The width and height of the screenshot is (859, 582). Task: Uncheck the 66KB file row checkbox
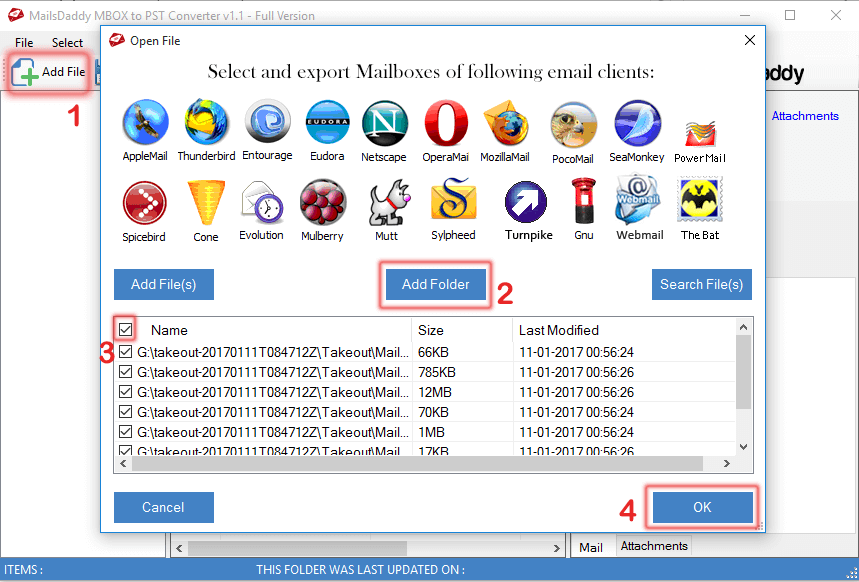tap(125, 352)
